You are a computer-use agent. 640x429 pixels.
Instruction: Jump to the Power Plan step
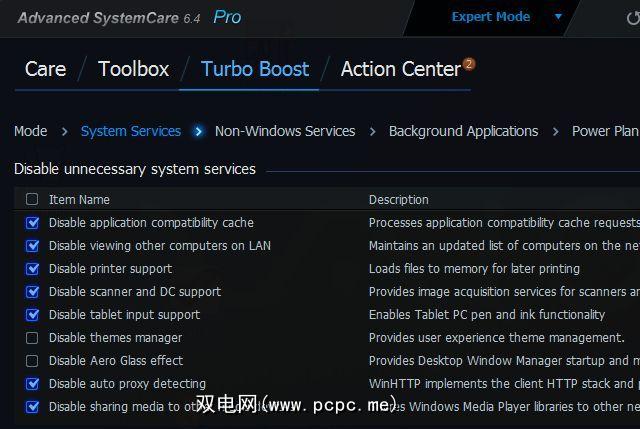605,131
